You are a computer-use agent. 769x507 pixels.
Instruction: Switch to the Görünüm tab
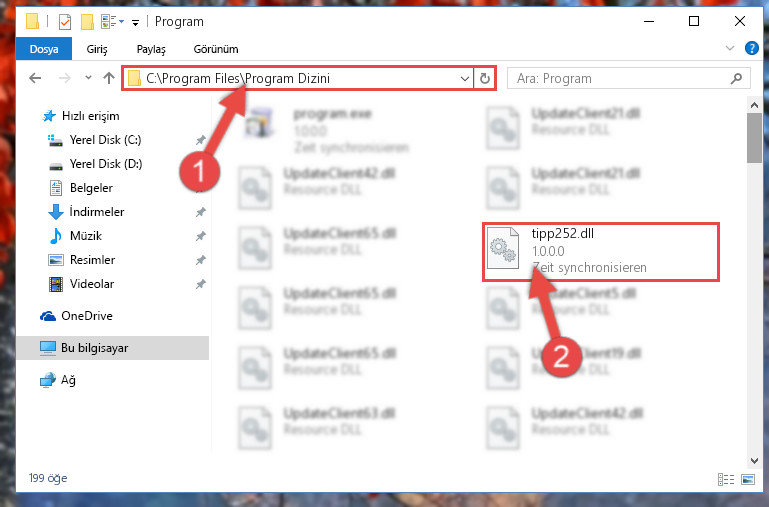pyautogui.click(x=216, y=49)
